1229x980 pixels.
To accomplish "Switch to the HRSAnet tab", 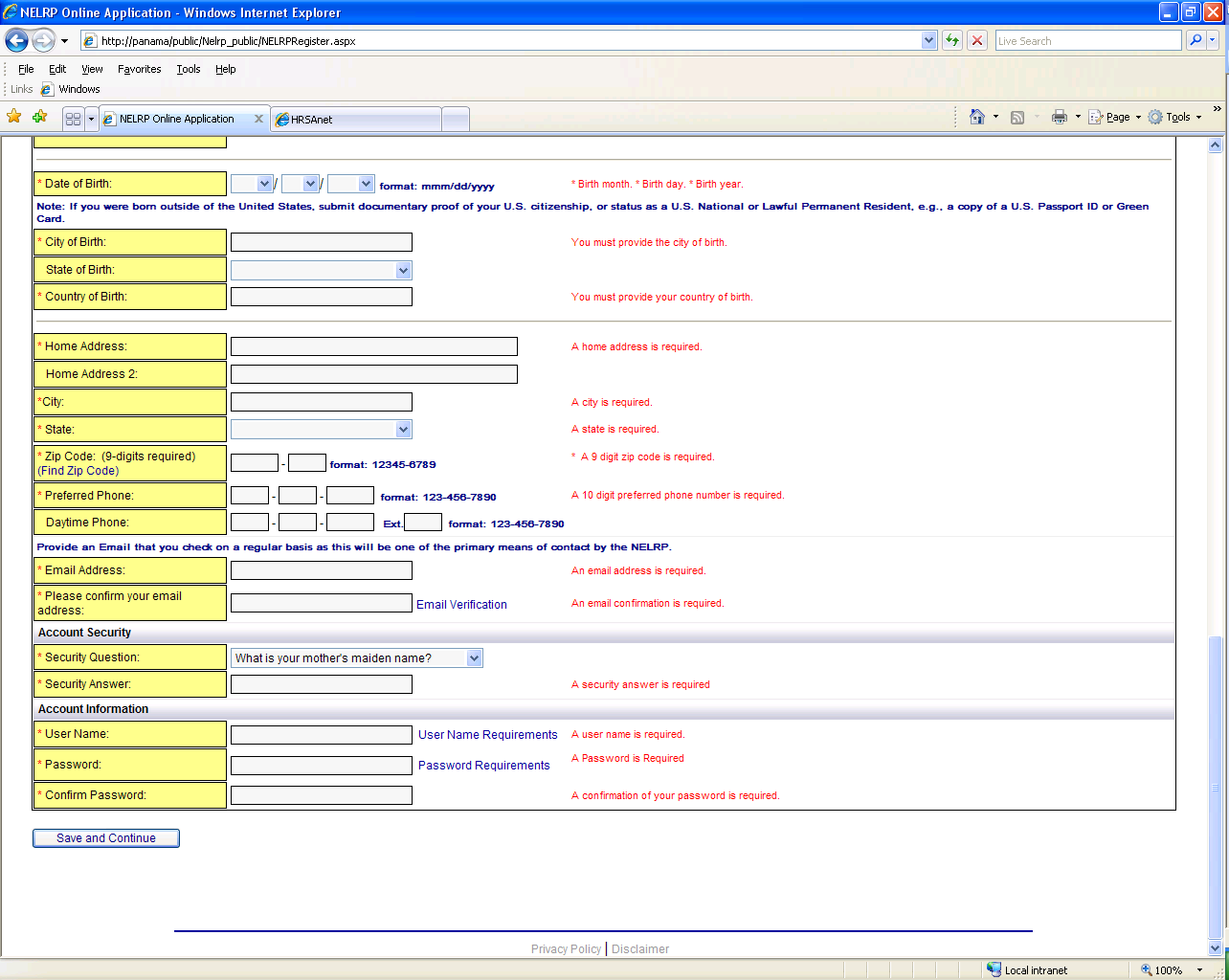I will [x=354, y=120].
